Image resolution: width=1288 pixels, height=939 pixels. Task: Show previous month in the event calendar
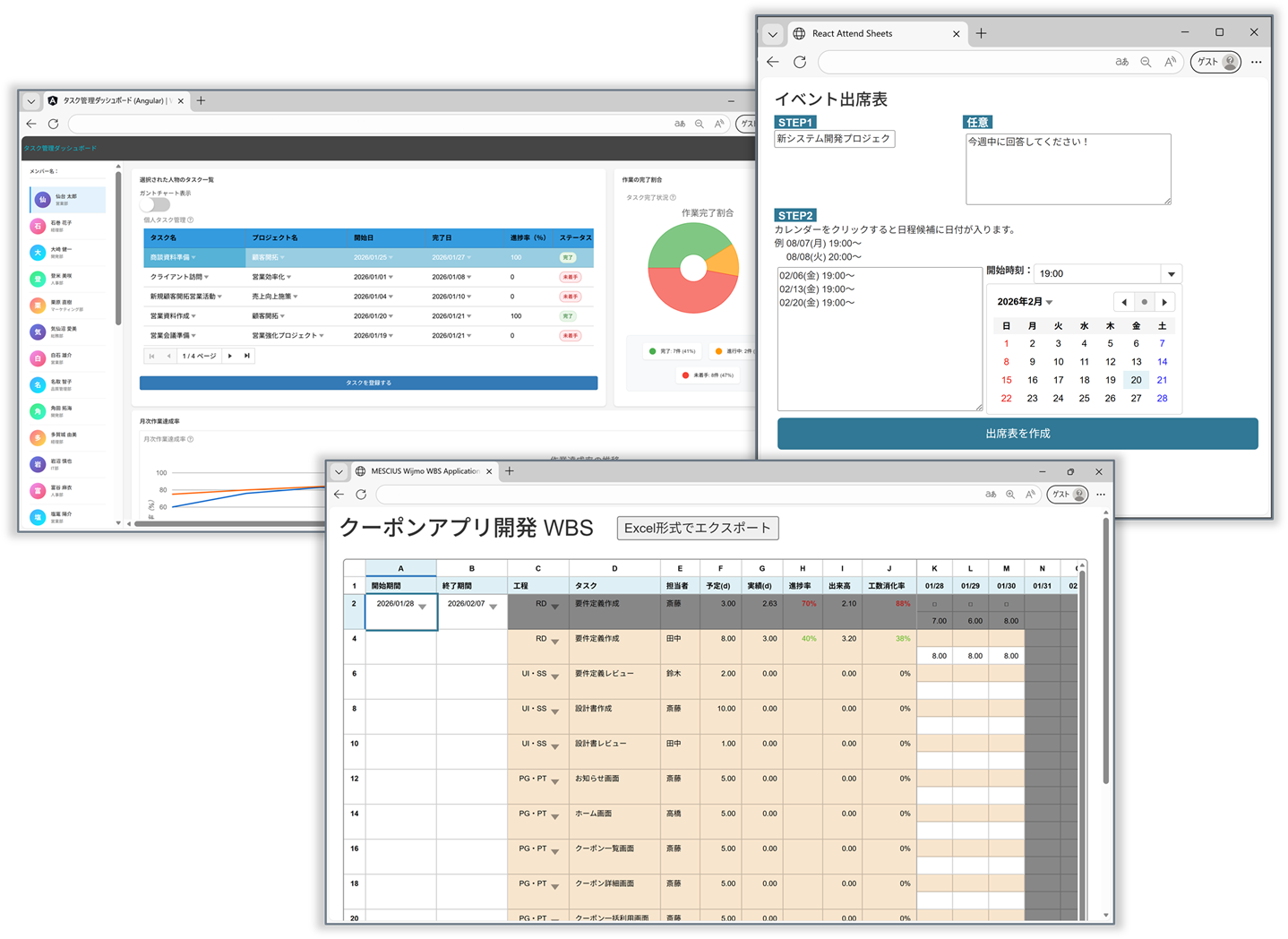click(1124, 302)
